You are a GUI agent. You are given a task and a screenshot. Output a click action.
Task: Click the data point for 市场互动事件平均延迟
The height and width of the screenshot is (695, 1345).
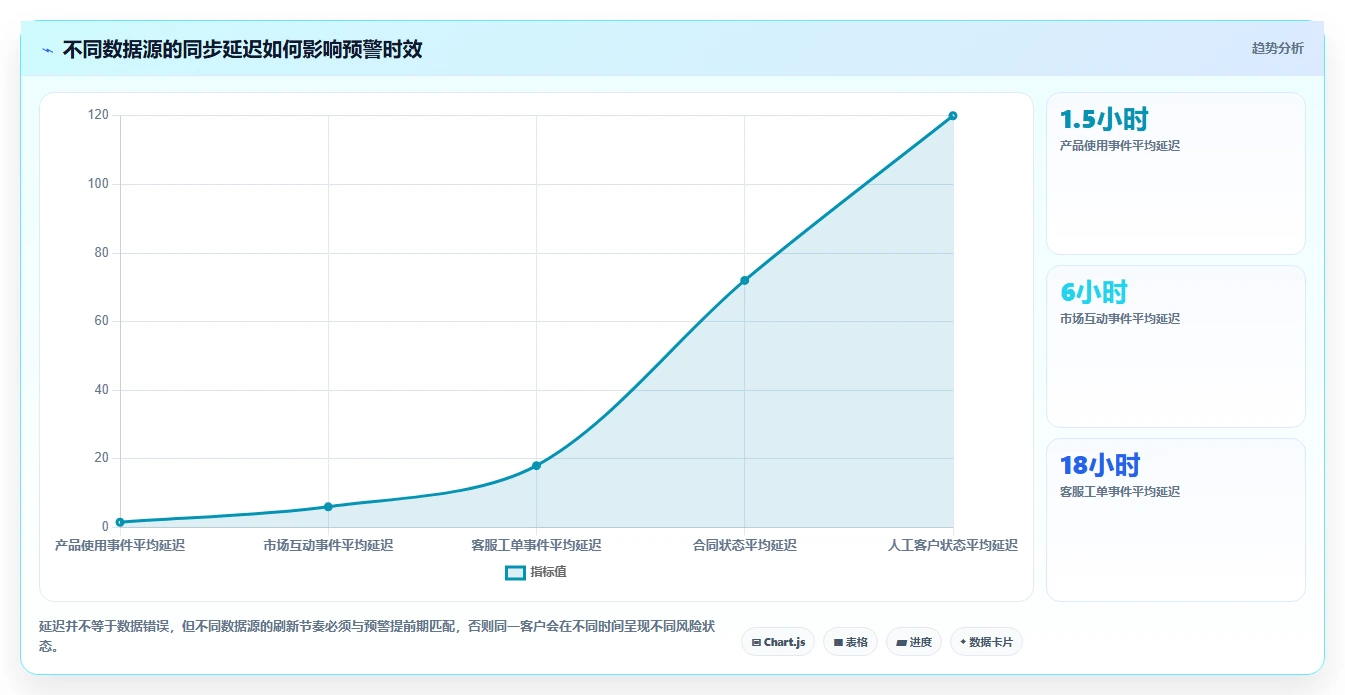[328, 507]
